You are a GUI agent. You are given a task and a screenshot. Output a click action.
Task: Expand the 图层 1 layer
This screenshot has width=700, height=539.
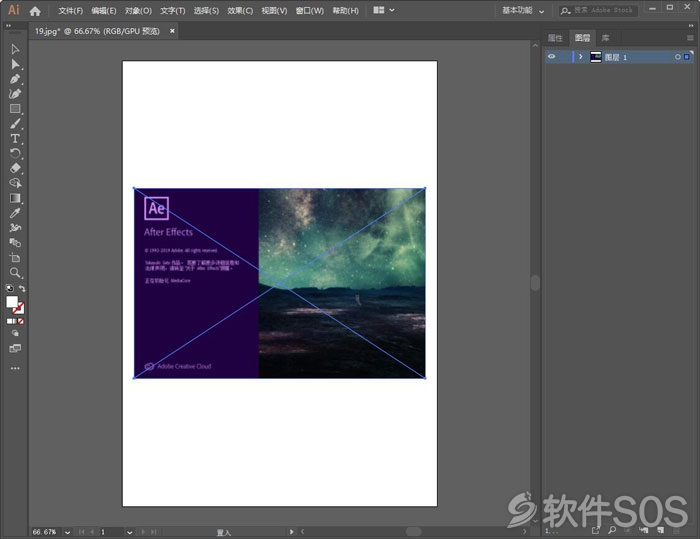click(x=580, y=57)
